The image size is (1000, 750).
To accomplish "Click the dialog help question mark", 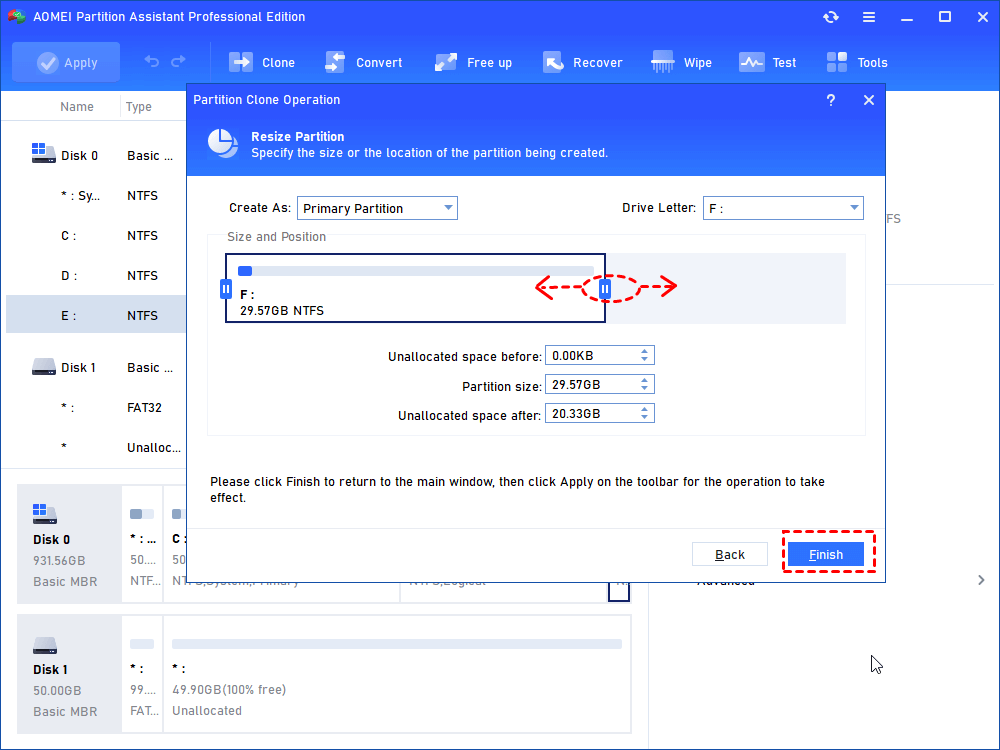I will pos(830,100).
